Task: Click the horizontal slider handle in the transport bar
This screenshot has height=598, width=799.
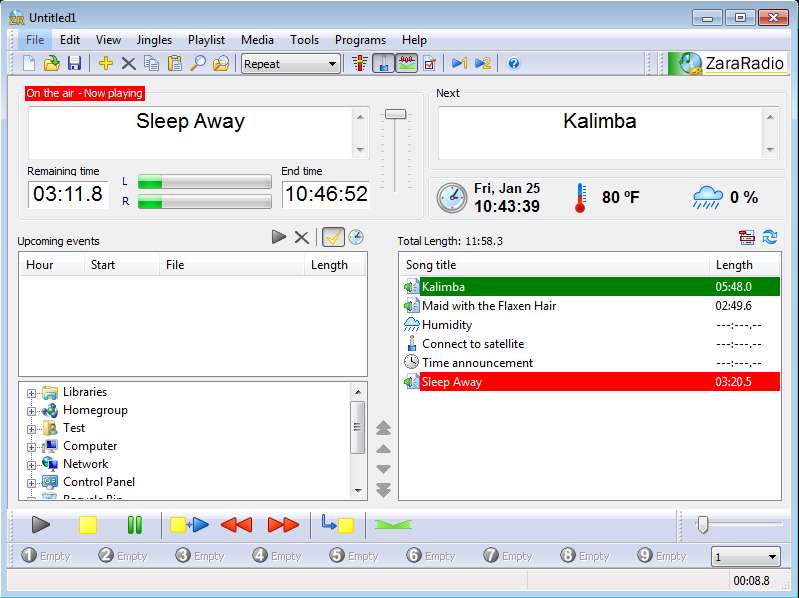Action: 703,525
